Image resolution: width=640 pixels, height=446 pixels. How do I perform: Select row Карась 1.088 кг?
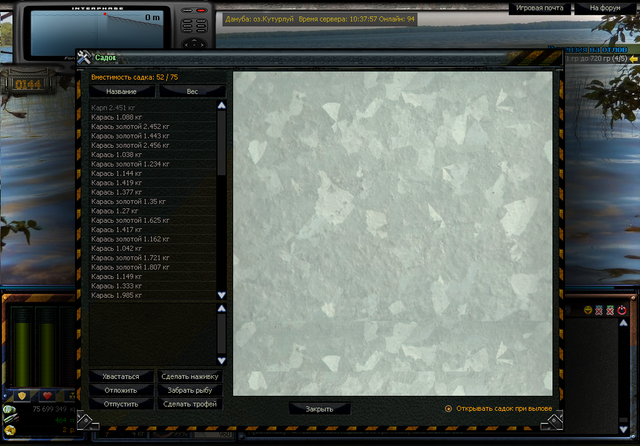(x=153, y=117)
